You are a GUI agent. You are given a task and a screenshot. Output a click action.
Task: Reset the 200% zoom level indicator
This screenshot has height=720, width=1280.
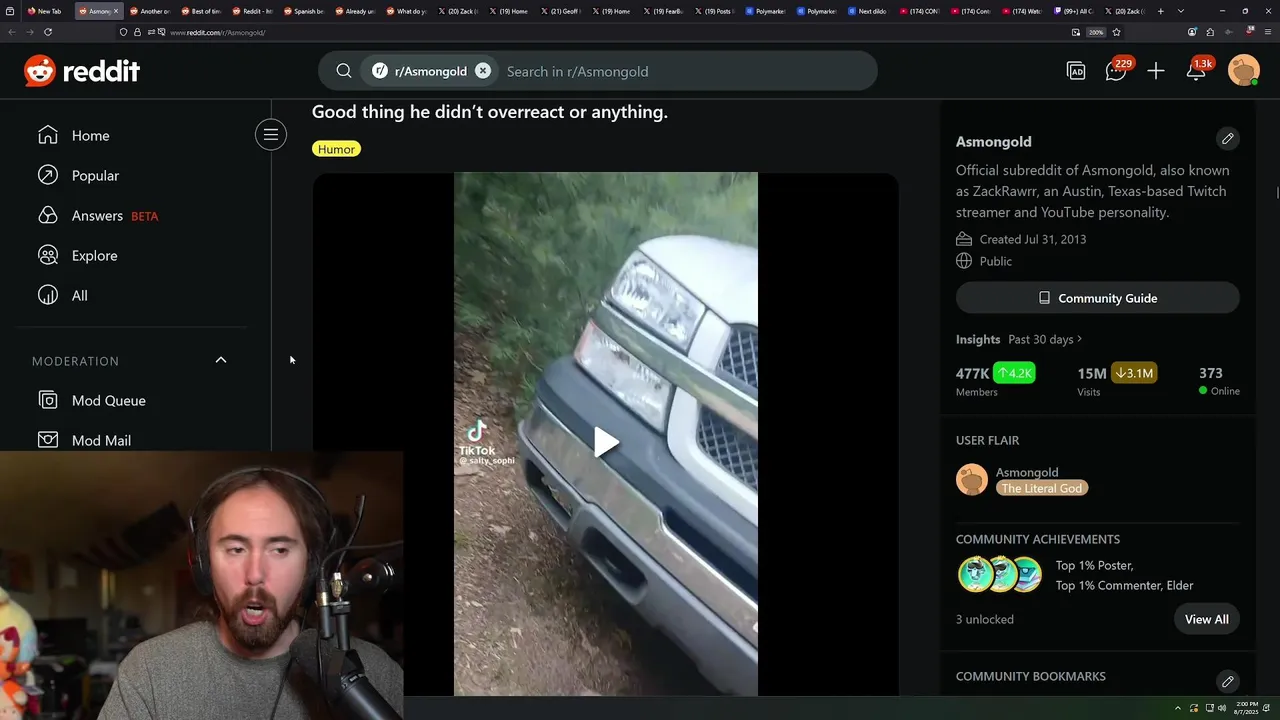[1096, 32]
